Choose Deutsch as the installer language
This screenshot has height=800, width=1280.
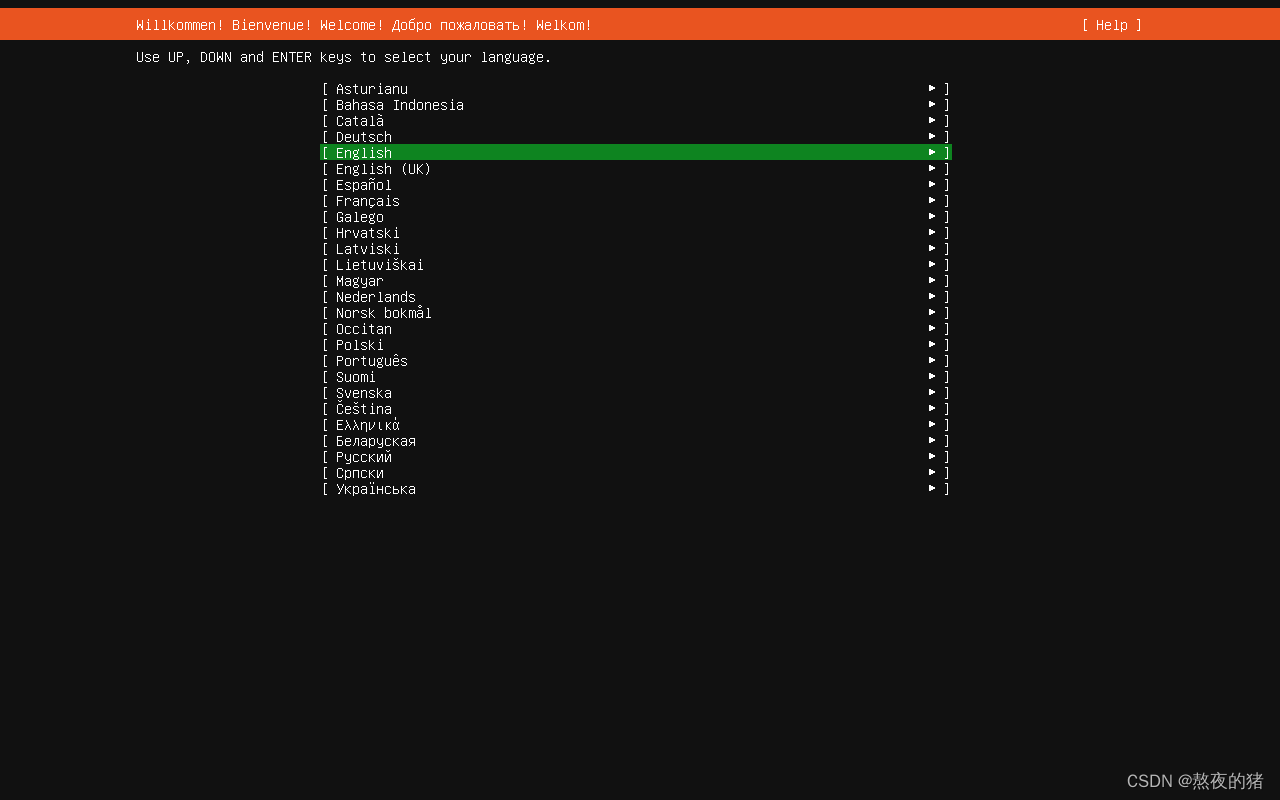636,136
